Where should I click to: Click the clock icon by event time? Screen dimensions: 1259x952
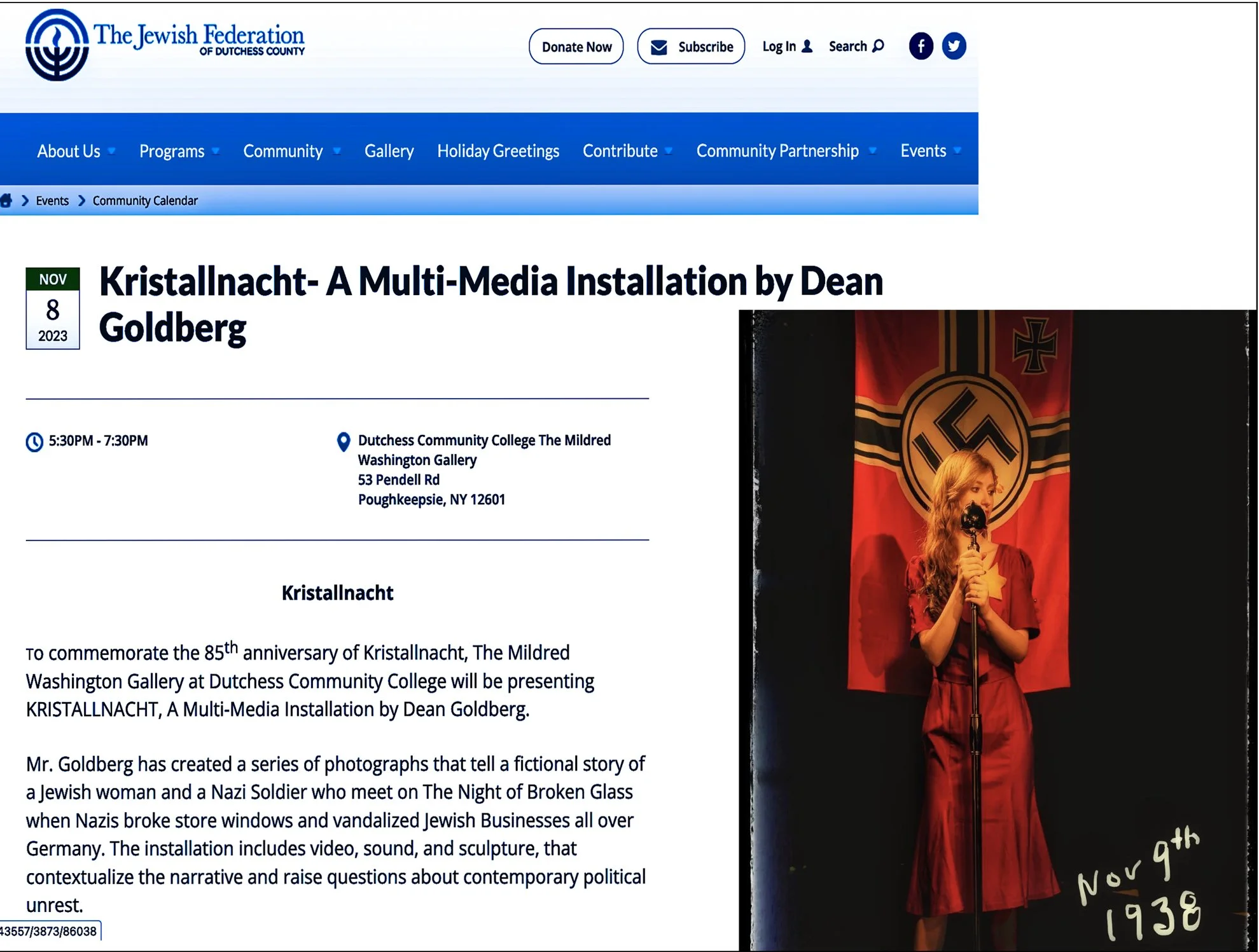point(34,441)
